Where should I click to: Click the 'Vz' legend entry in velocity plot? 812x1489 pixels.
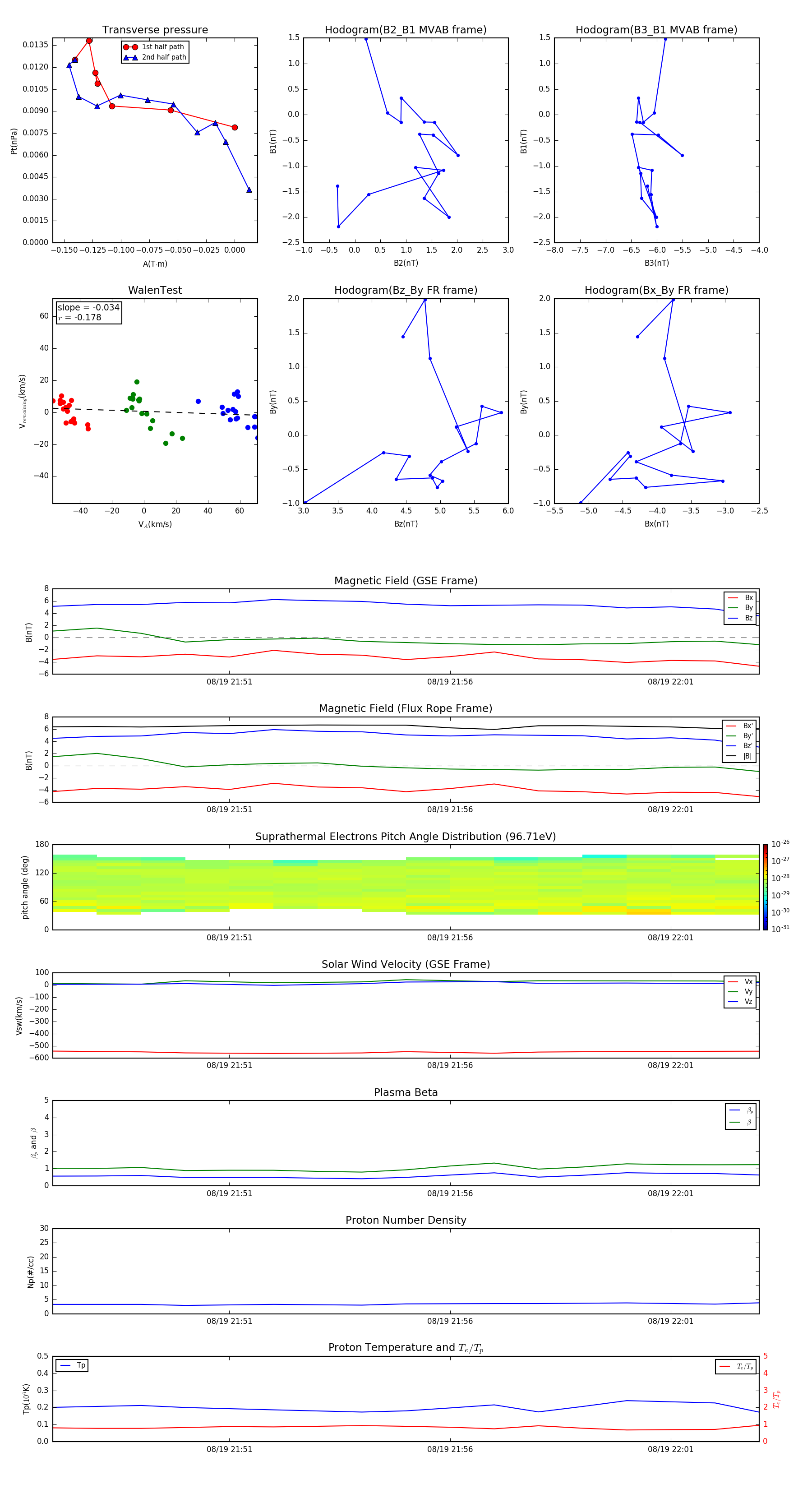click(x=740, y=1001)
